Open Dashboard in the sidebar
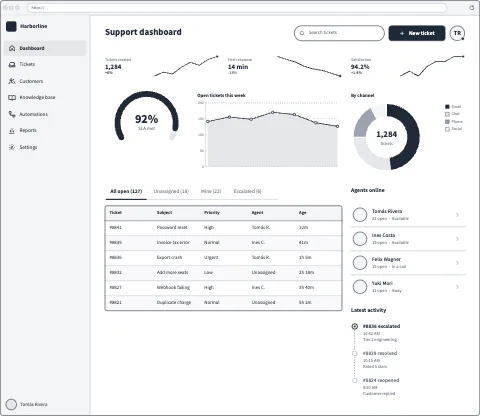The height and width of the screenshot is (416, 480). 45,48
